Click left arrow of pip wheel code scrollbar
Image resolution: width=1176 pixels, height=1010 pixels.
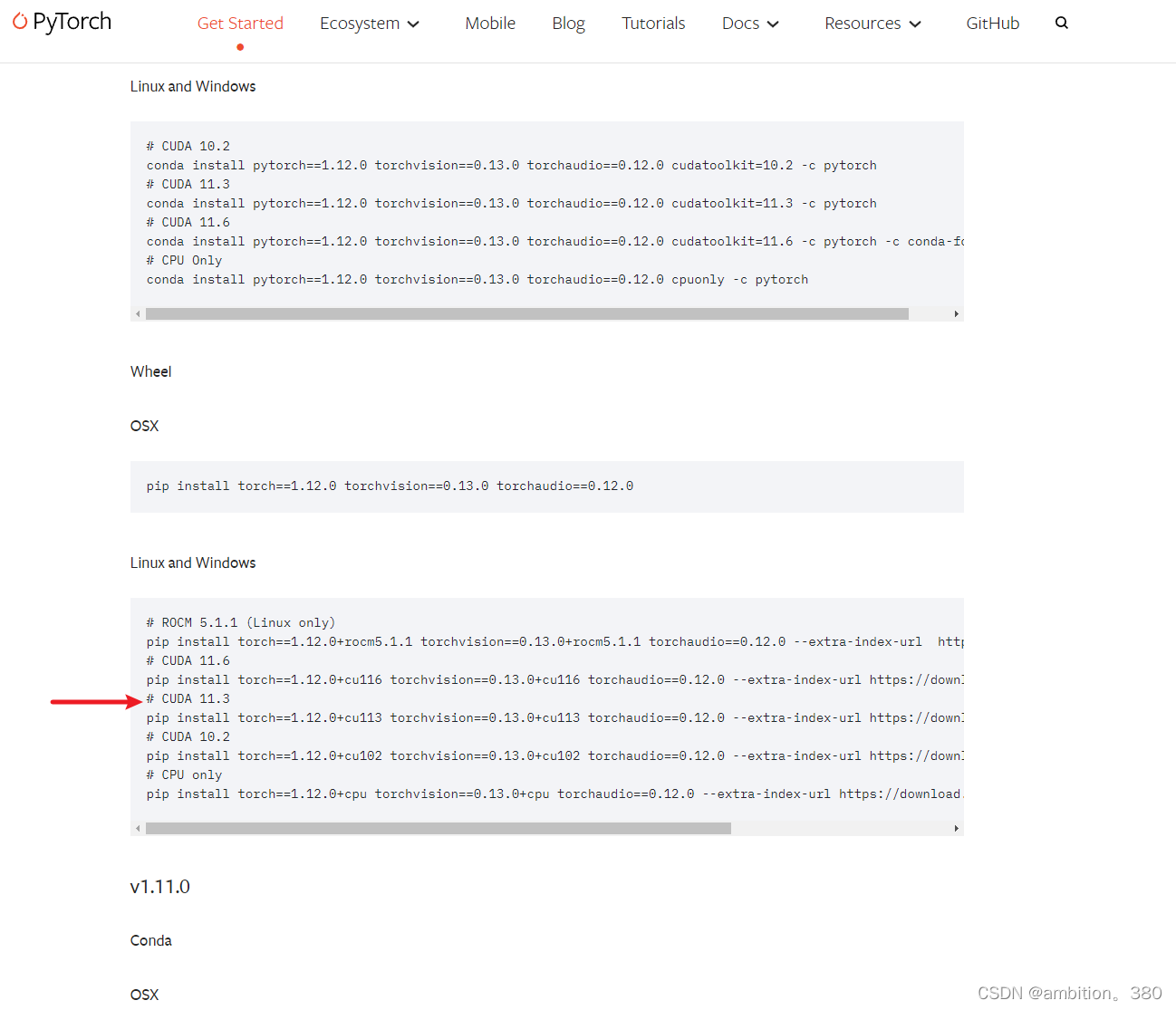tap(138, 829)
